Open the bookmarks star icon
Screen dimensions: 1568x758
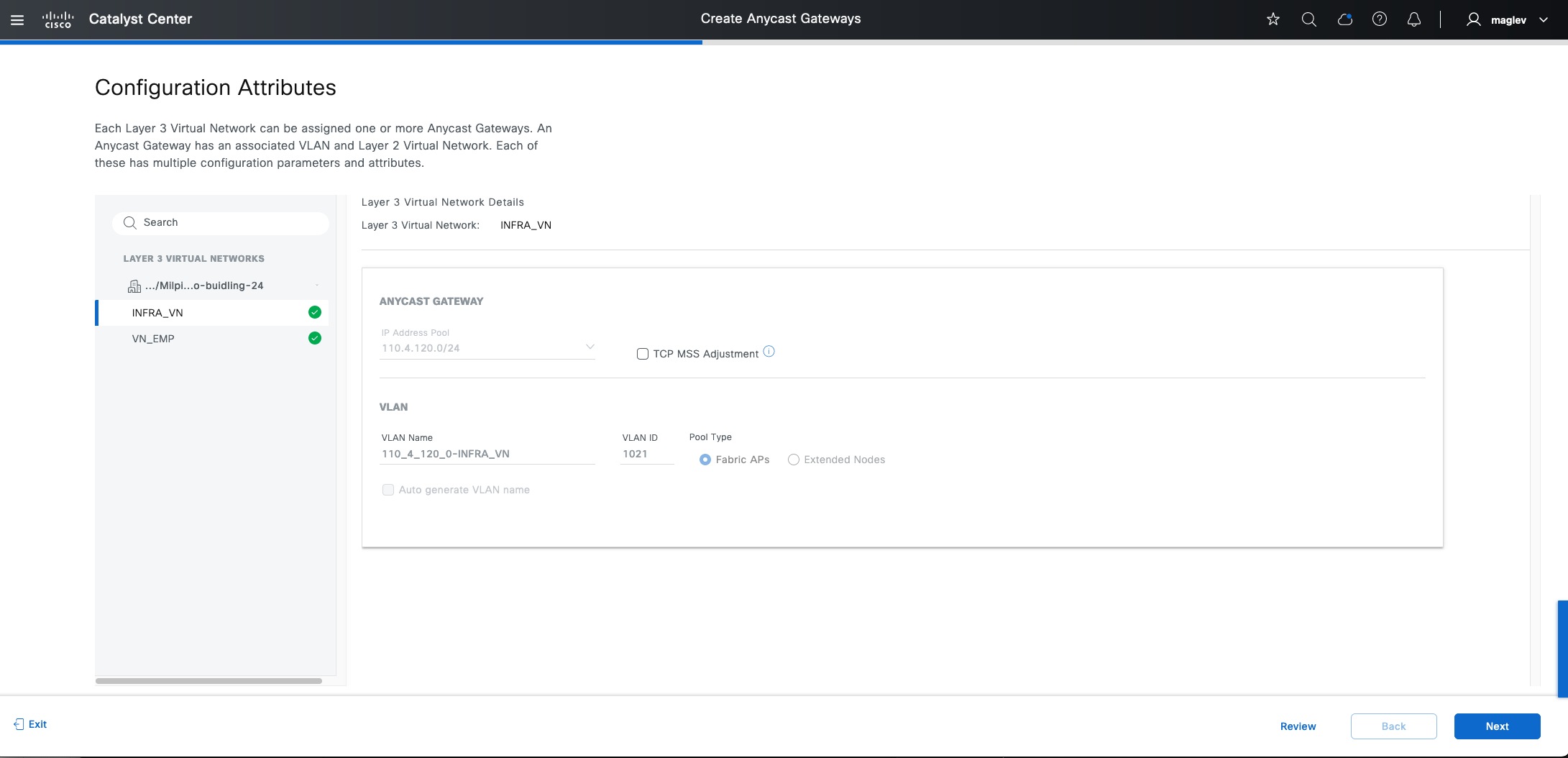click(1273, 19)
